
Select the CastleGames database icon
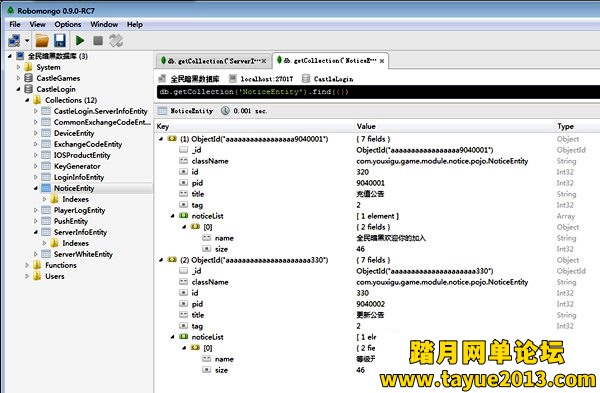(x=28, y=78)
